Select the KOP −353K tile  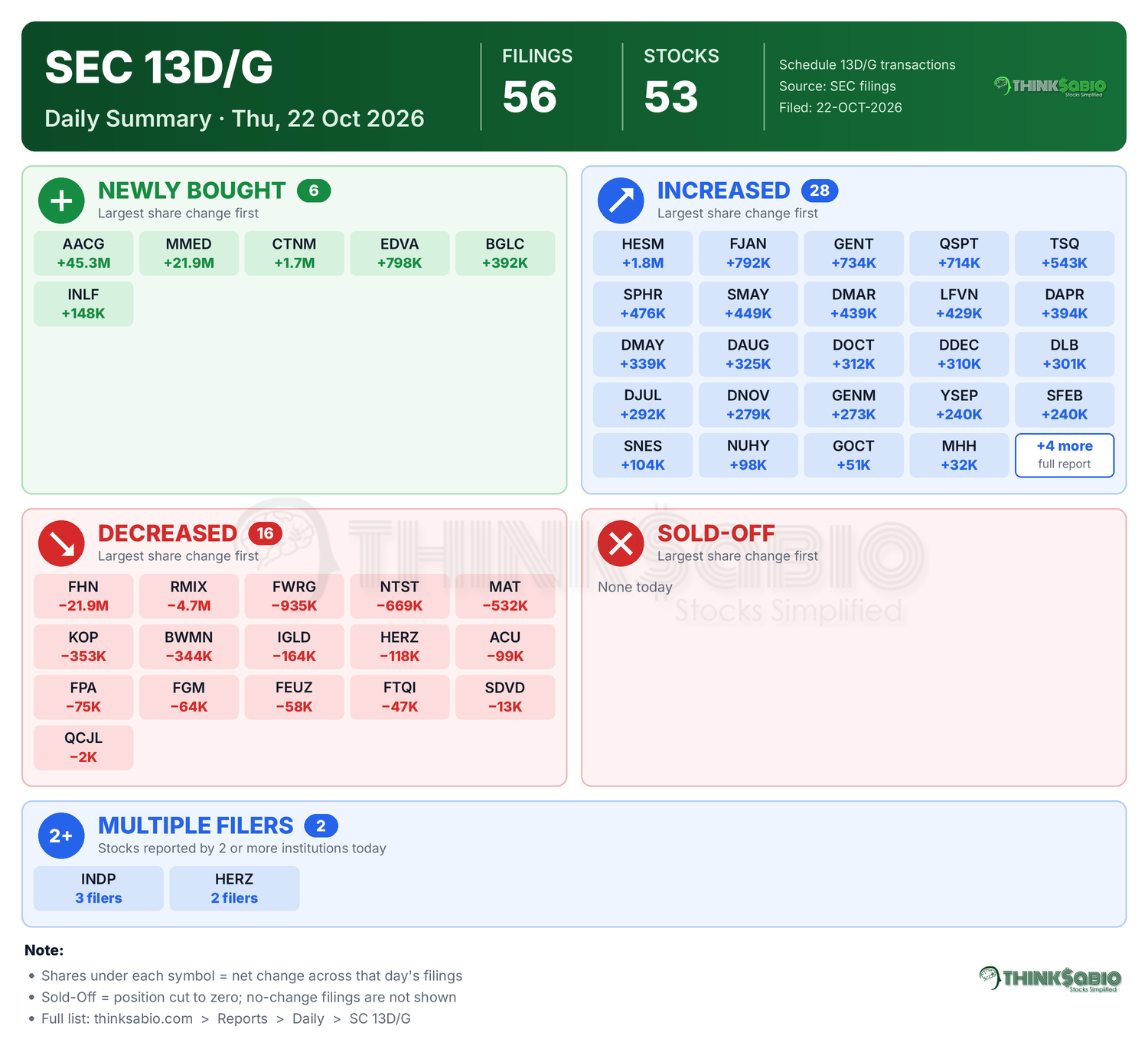83,647
